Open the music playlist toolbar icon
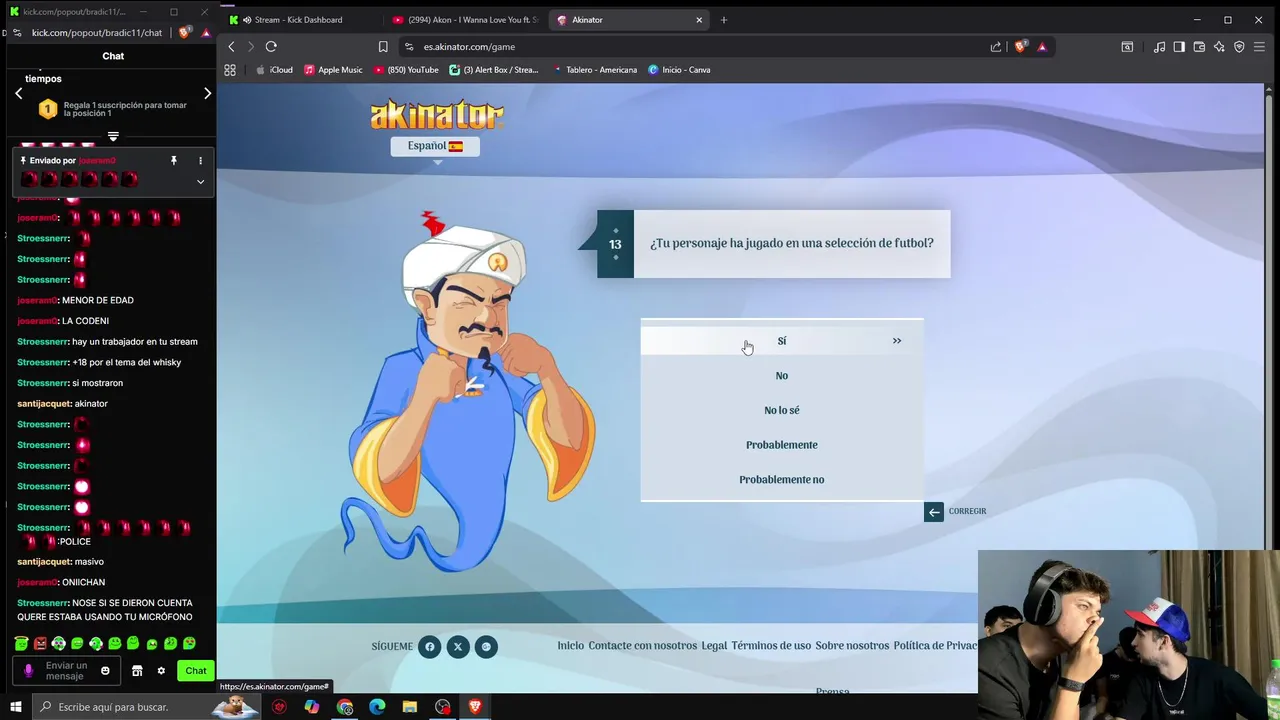Viewport: 1280px width, 720px height. tap(1159, 47)
